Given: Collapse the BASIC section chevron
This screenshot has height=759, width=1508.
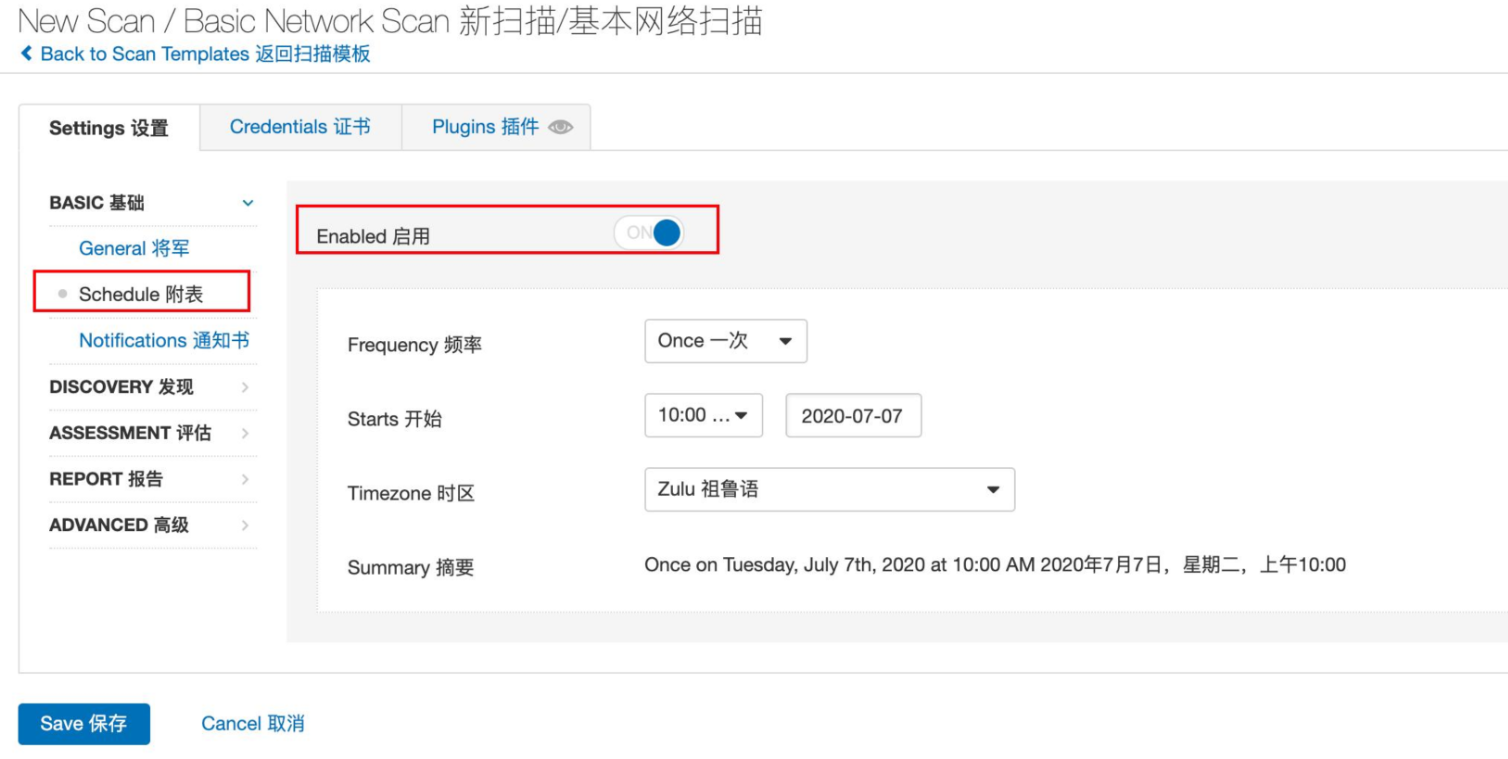Looking at the screenshot, I should [x=248, y=204].
